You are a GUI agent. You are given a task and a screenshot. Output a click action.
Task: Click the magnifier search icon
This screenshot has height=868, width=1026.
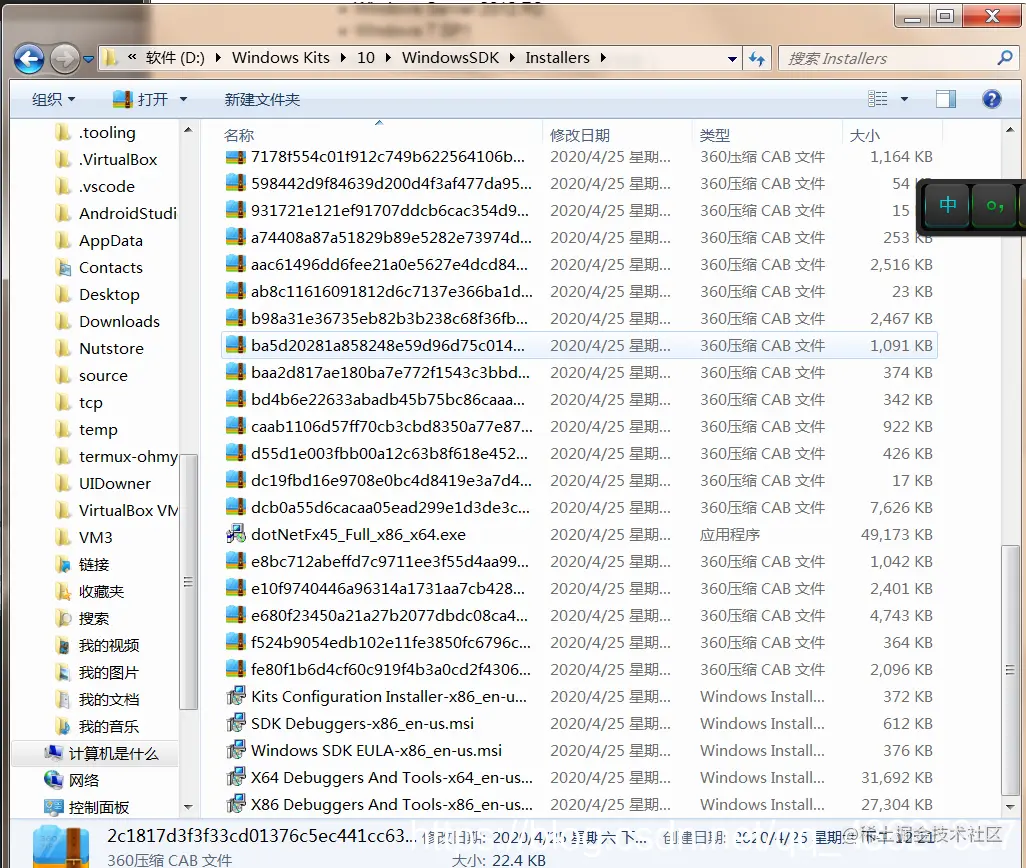[x=1004, y=58]
